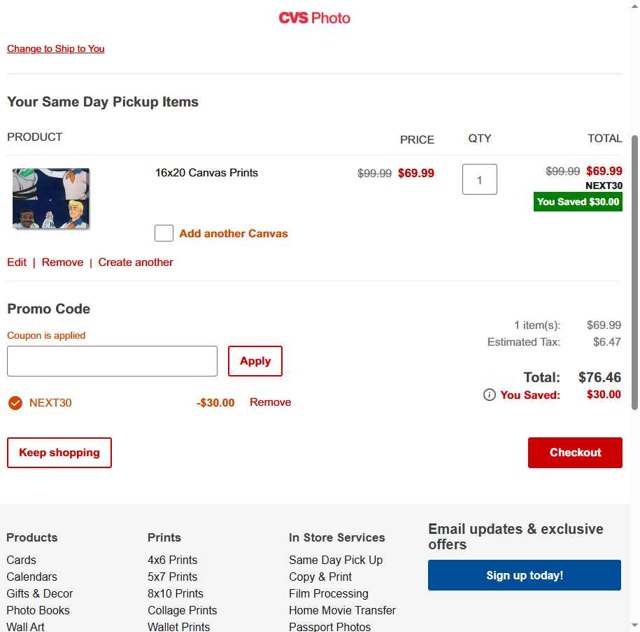Remove the canvas print from cart
The image size is (640, 632).
[62, 262]
